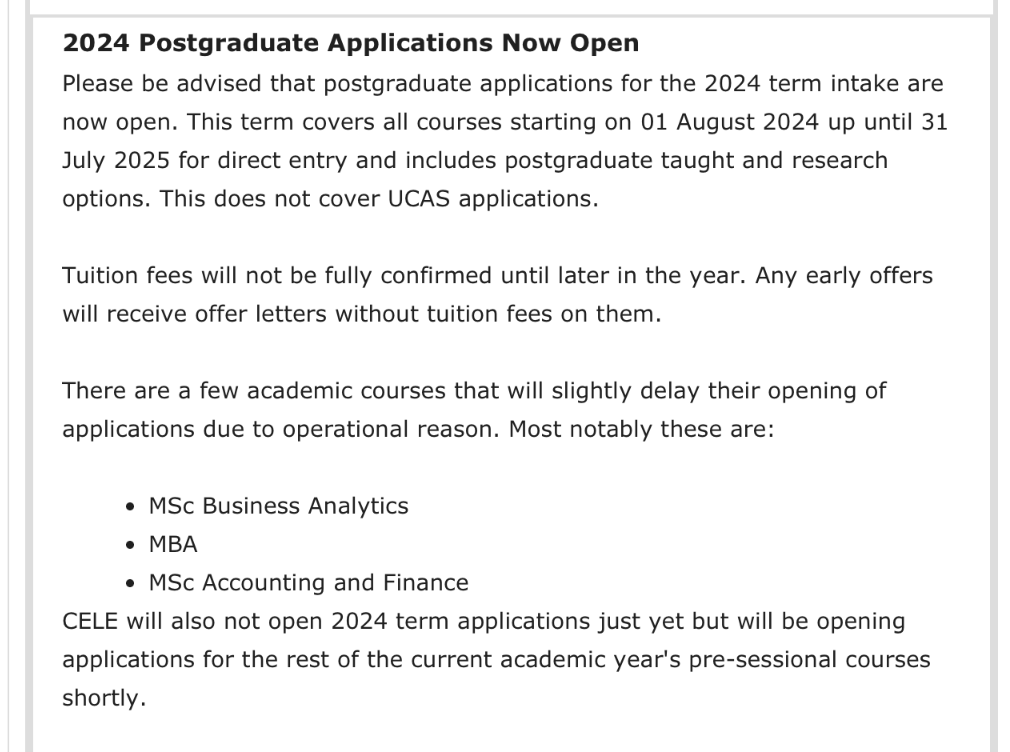
Task: Click the bullet point next to MBA
Action: click(131, 545)
